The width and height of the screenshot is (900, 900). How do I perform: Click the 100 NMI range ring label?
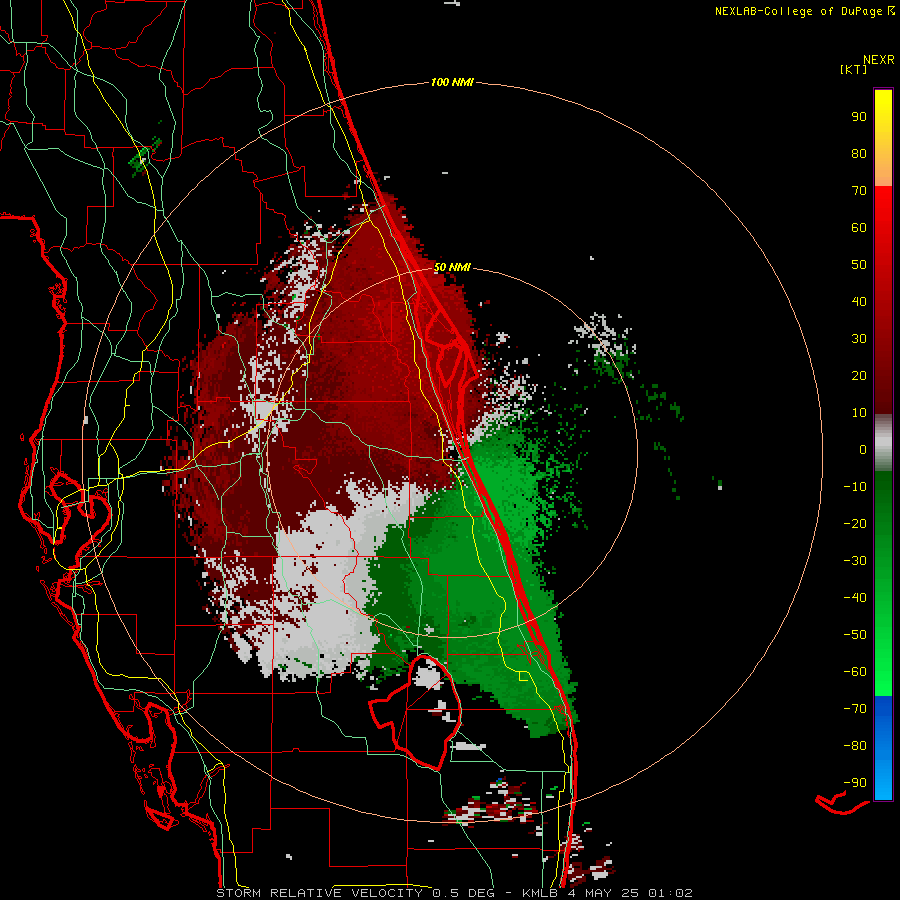coord(452,83)
